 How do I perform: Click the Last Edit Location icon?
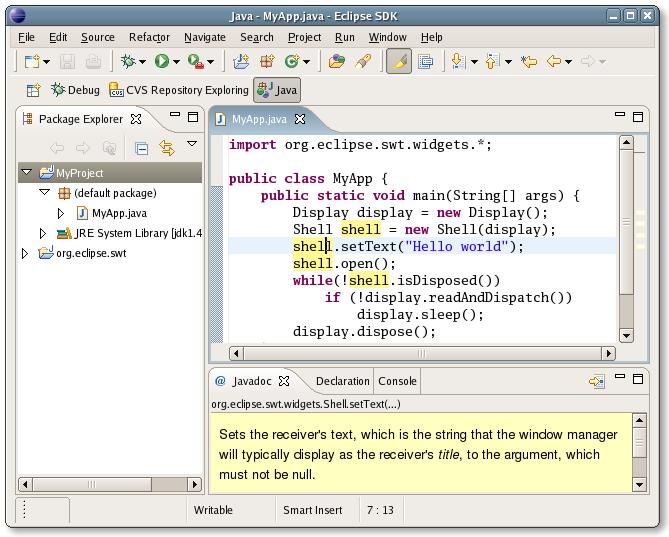pos(529,62)
